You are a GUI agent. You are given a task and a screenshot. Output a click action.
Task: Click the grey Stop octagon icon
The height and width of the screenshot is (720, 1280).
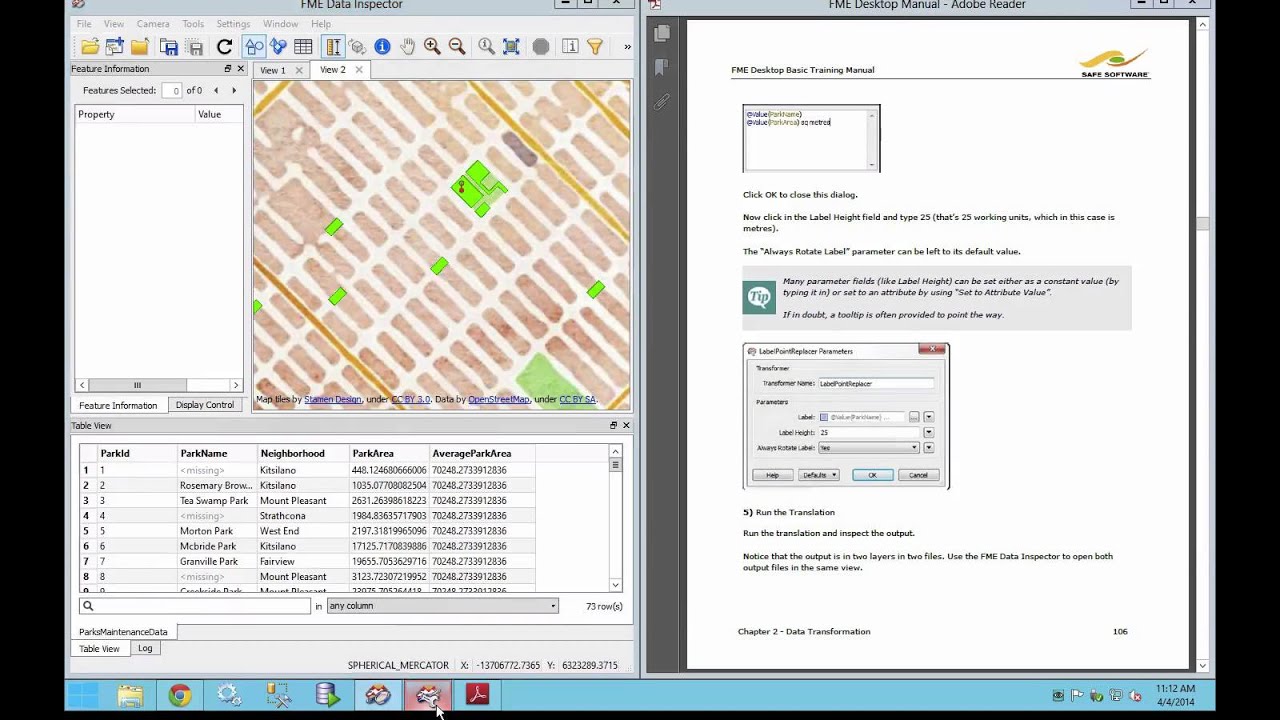(x=541, y=46)
